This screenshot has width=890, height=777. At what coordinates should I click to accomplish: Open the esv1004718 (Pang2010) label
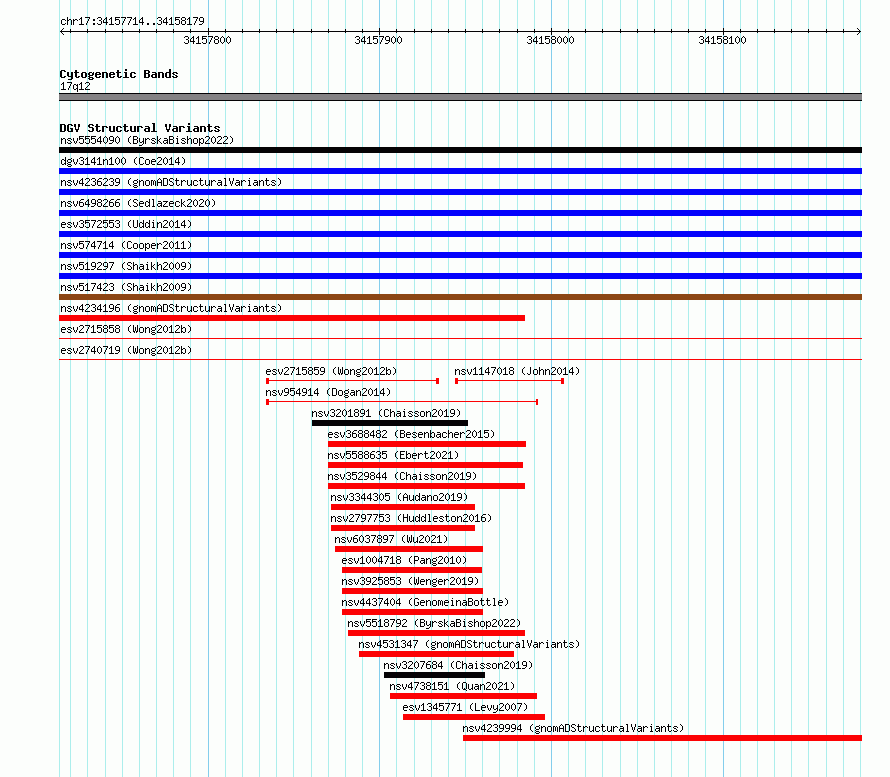(404, 560)
